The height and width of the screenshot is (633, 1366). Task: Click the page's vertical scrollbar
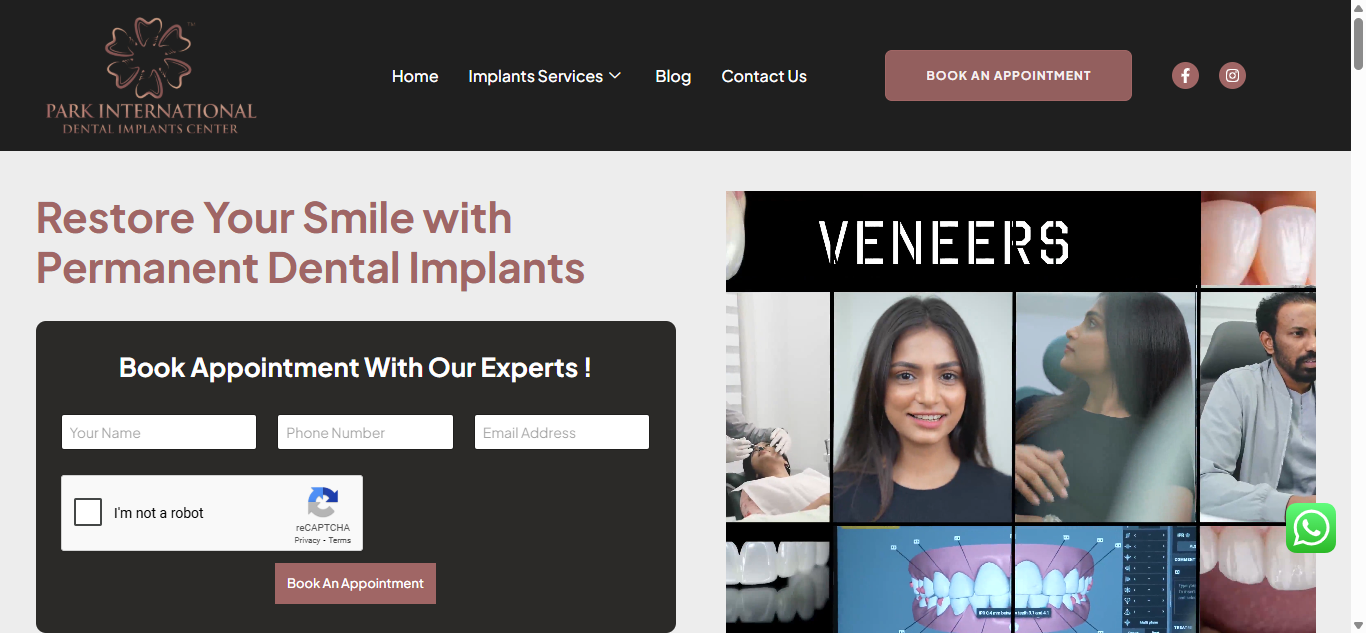click(1358, 316)
